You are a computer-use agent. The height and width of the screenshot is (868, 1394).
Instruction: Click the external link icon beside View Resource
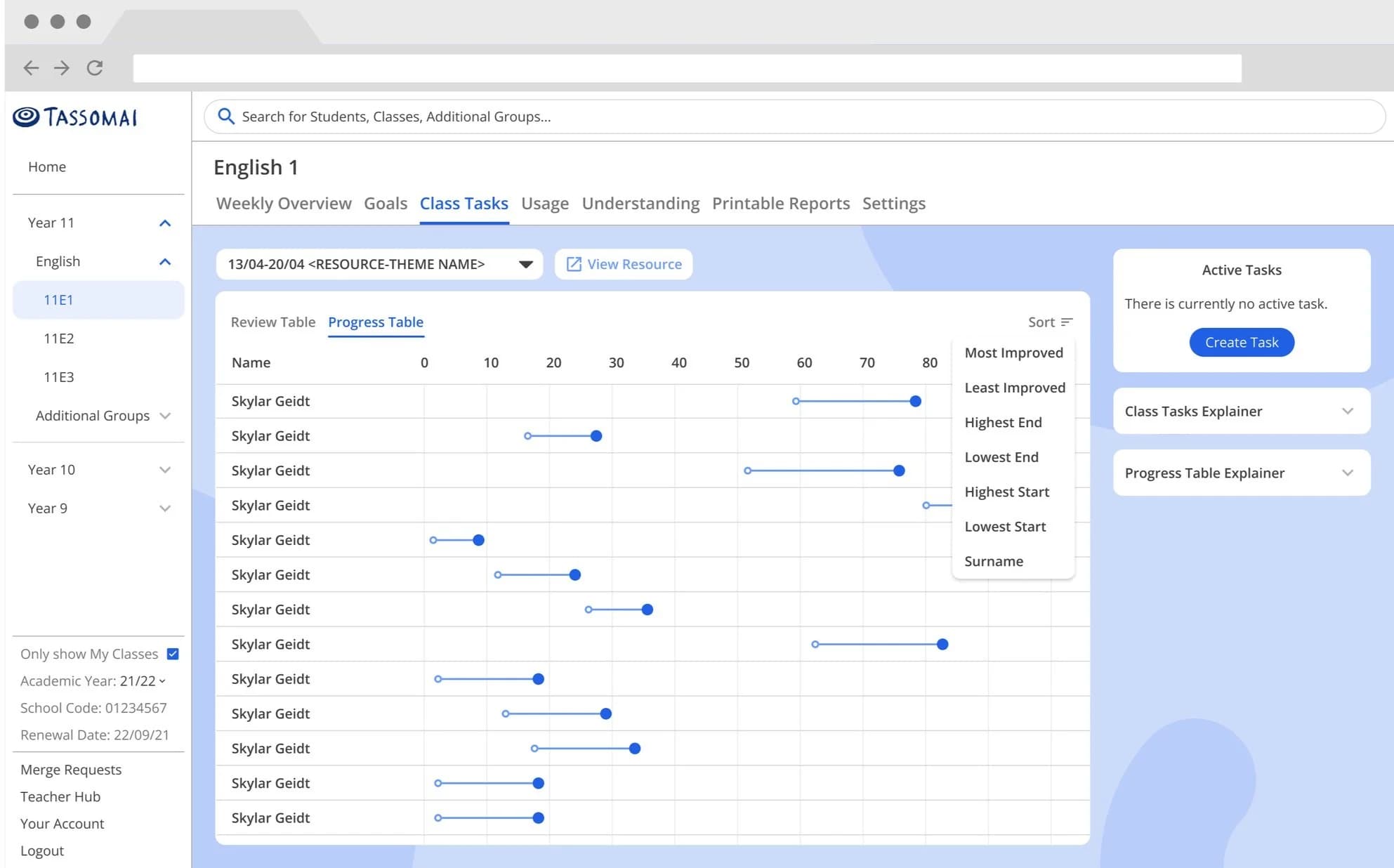[x=574, y=264]
